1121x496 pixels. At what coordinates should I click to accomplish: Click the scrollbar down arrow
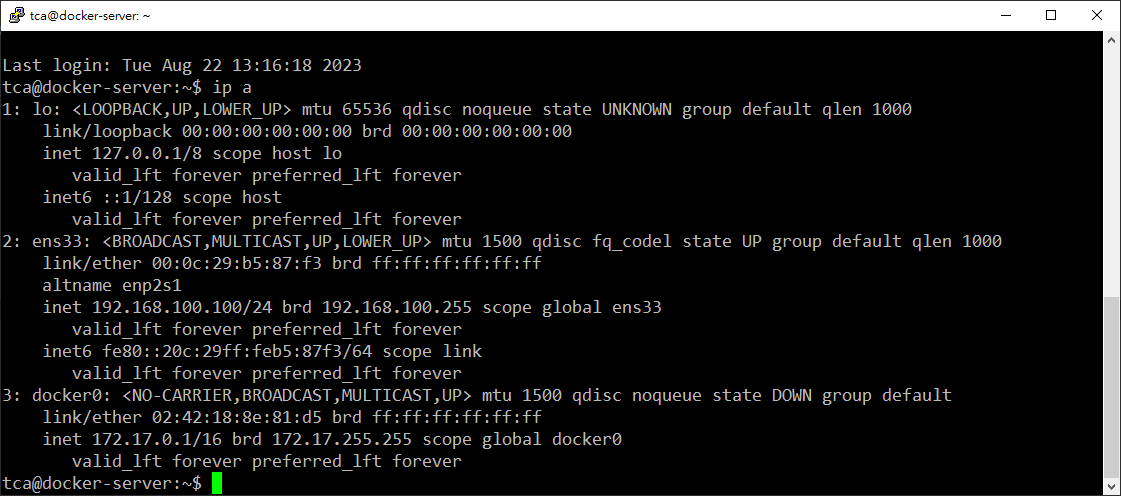[1110, 485]
